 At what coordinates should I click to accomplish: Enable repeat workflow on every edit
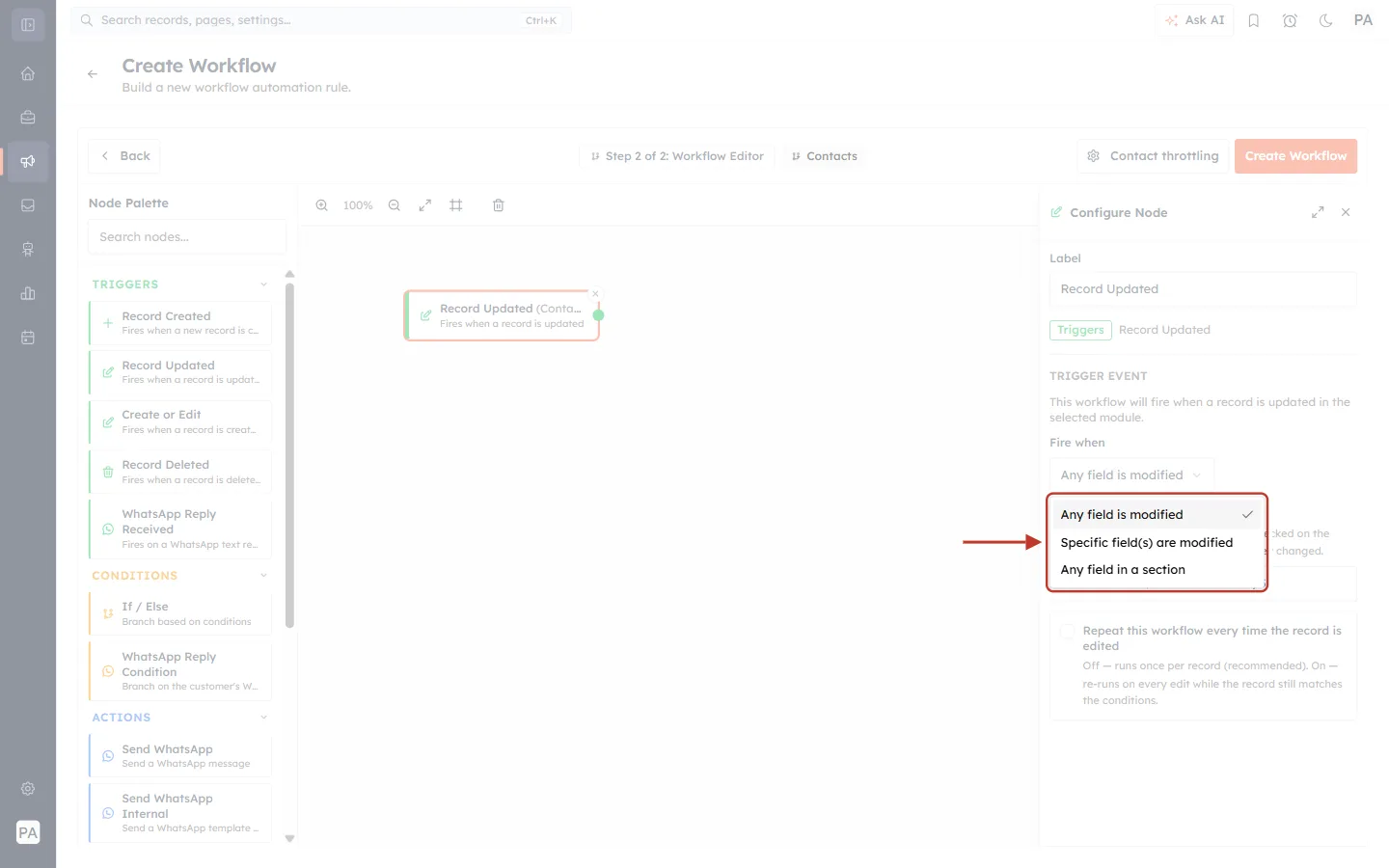click(1068, 632)
